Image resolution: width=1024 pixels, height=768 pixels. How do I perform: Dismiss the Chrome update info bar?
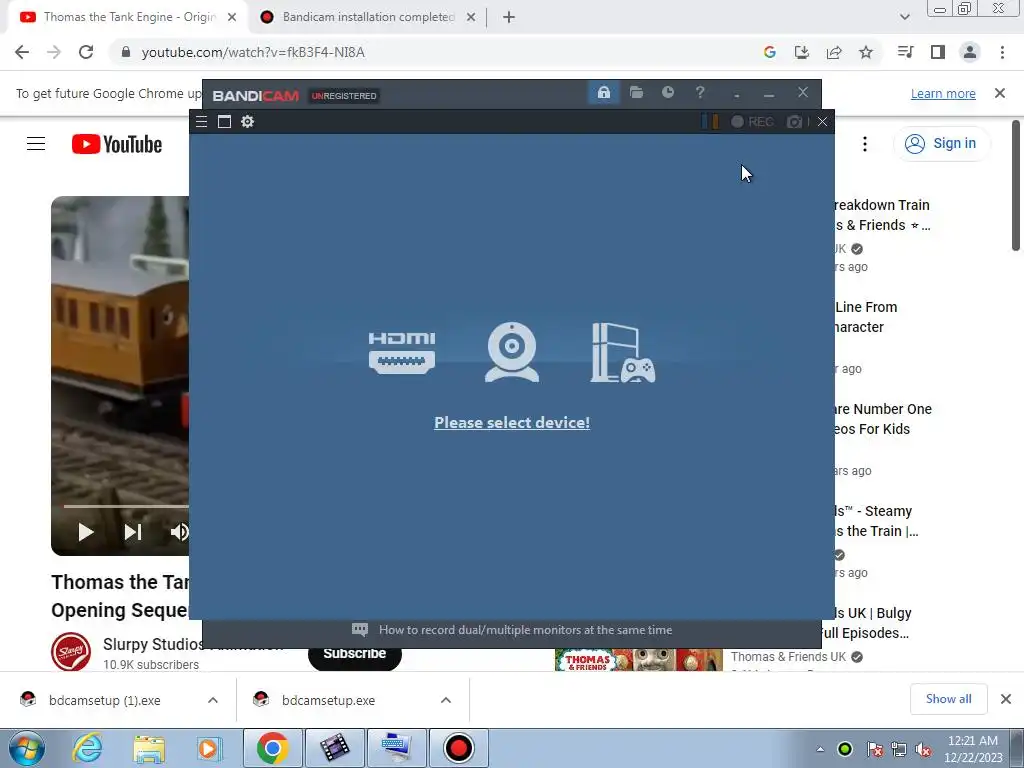click(1000, 93)
